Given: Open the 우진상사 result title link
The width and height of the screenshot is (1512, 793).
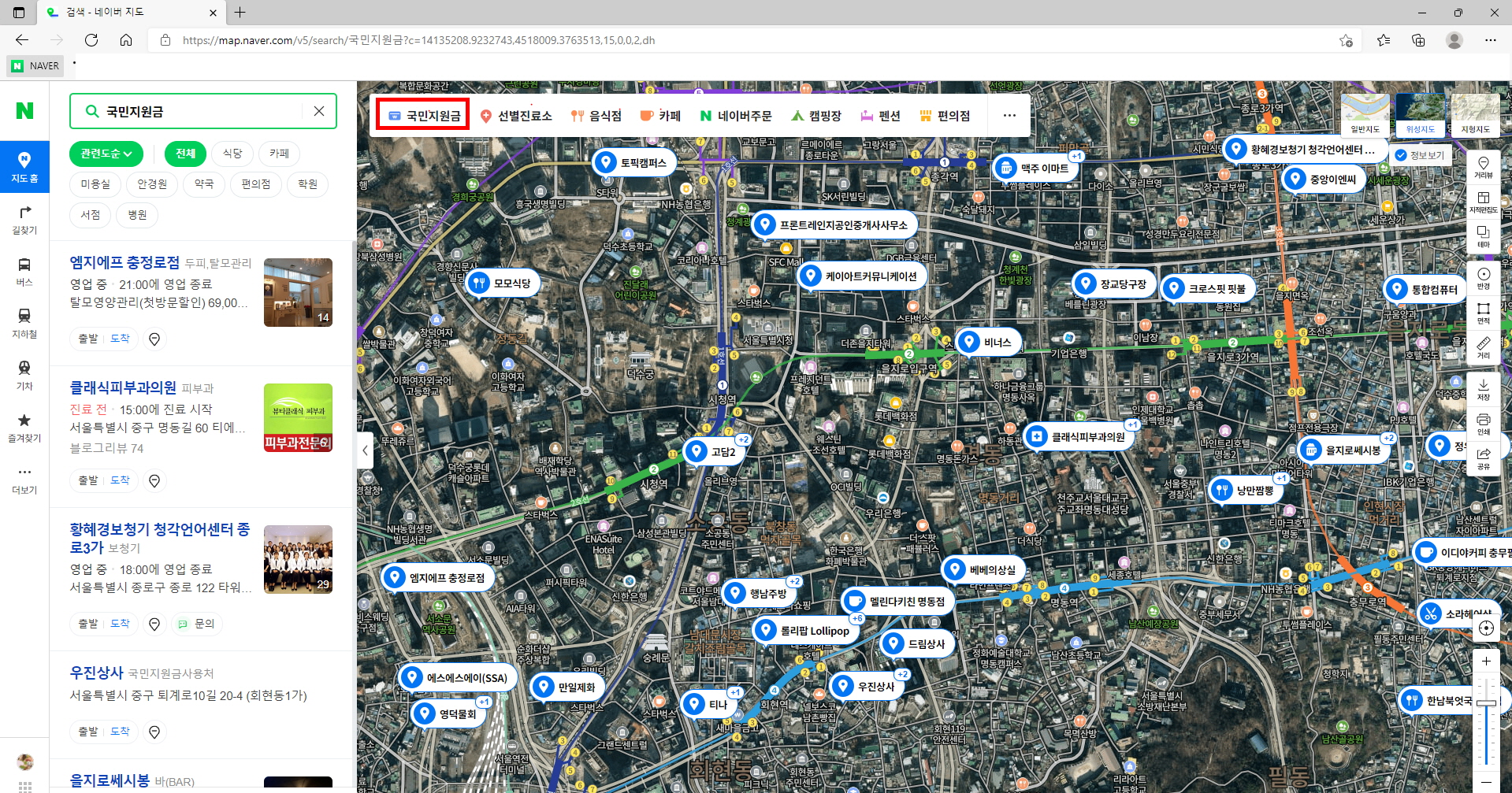Looking at the screenshot, I should pos(97,673).
